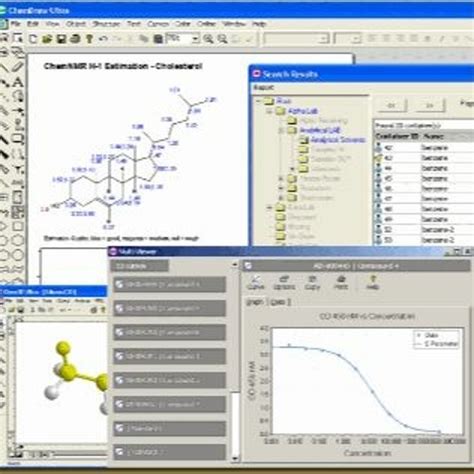
Task: Open the File menu in ChemDraw
Action: [16, 24]
